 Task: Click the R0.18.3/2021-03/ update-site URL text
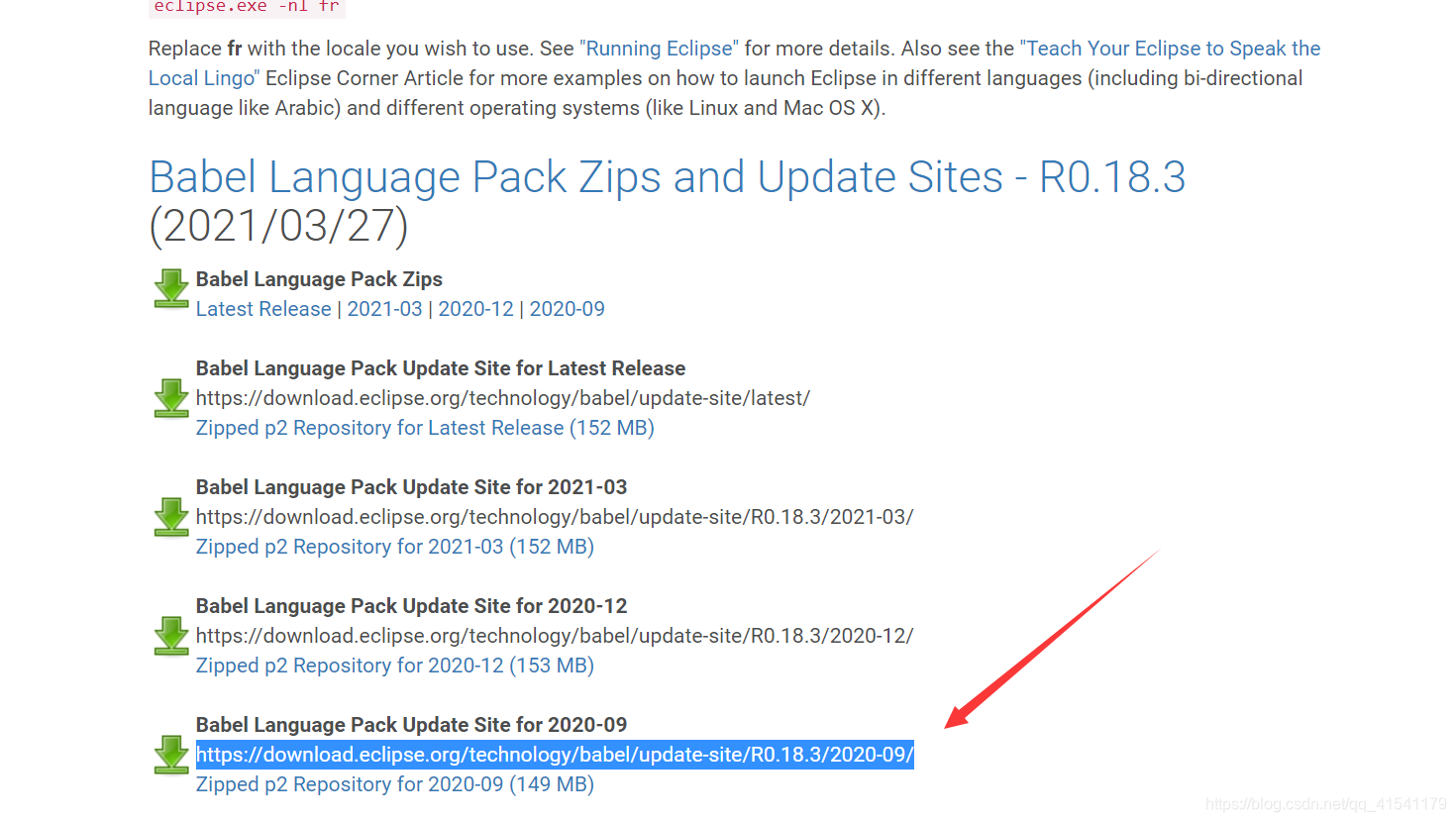555,517
